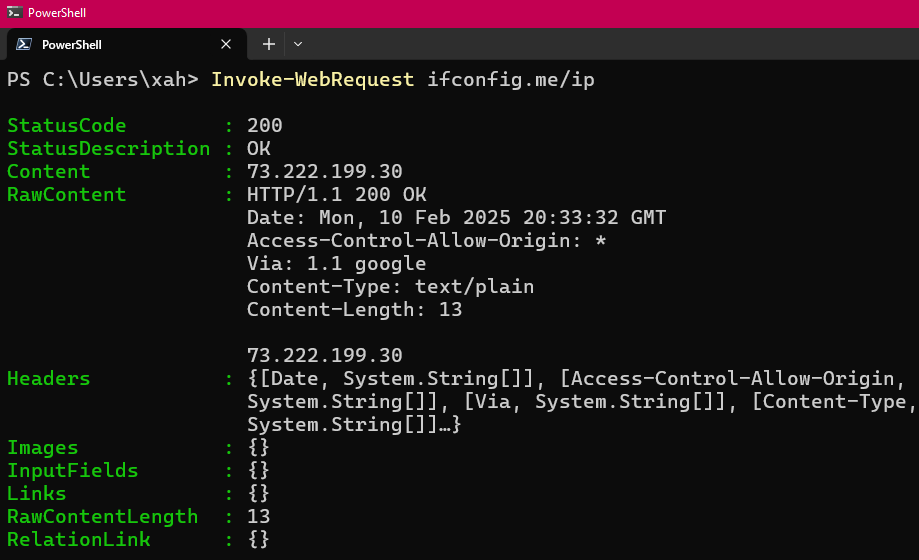The width and height of the screenshot is (919, 560).
Task: Click the StatusCode property name
Action: point(67,126)
